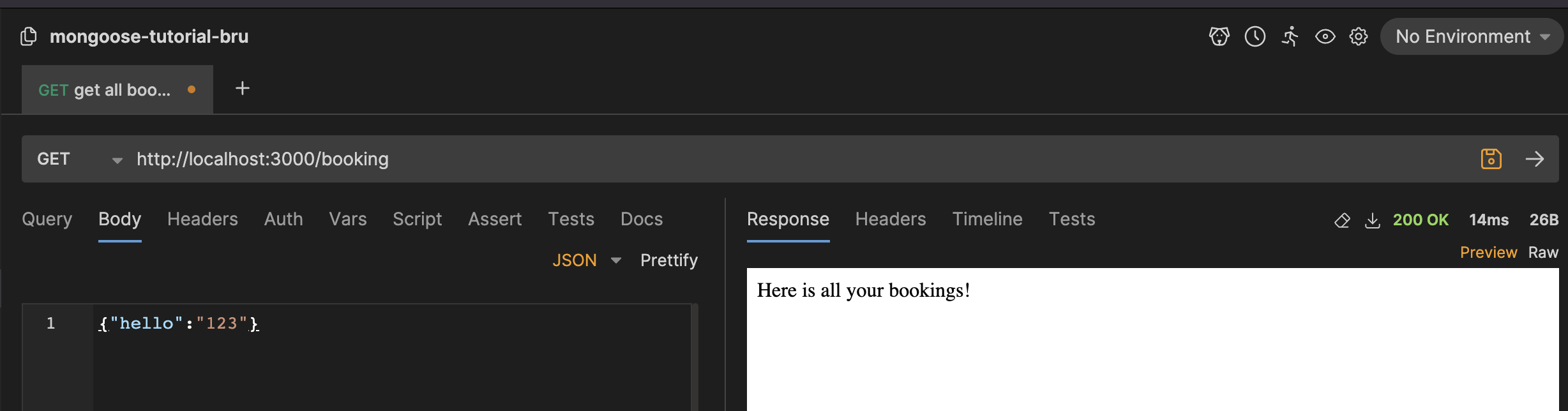1568x411 pixels.
Task: Open the Auth tab
Action: pyautogui.click(x=283, y=219)
